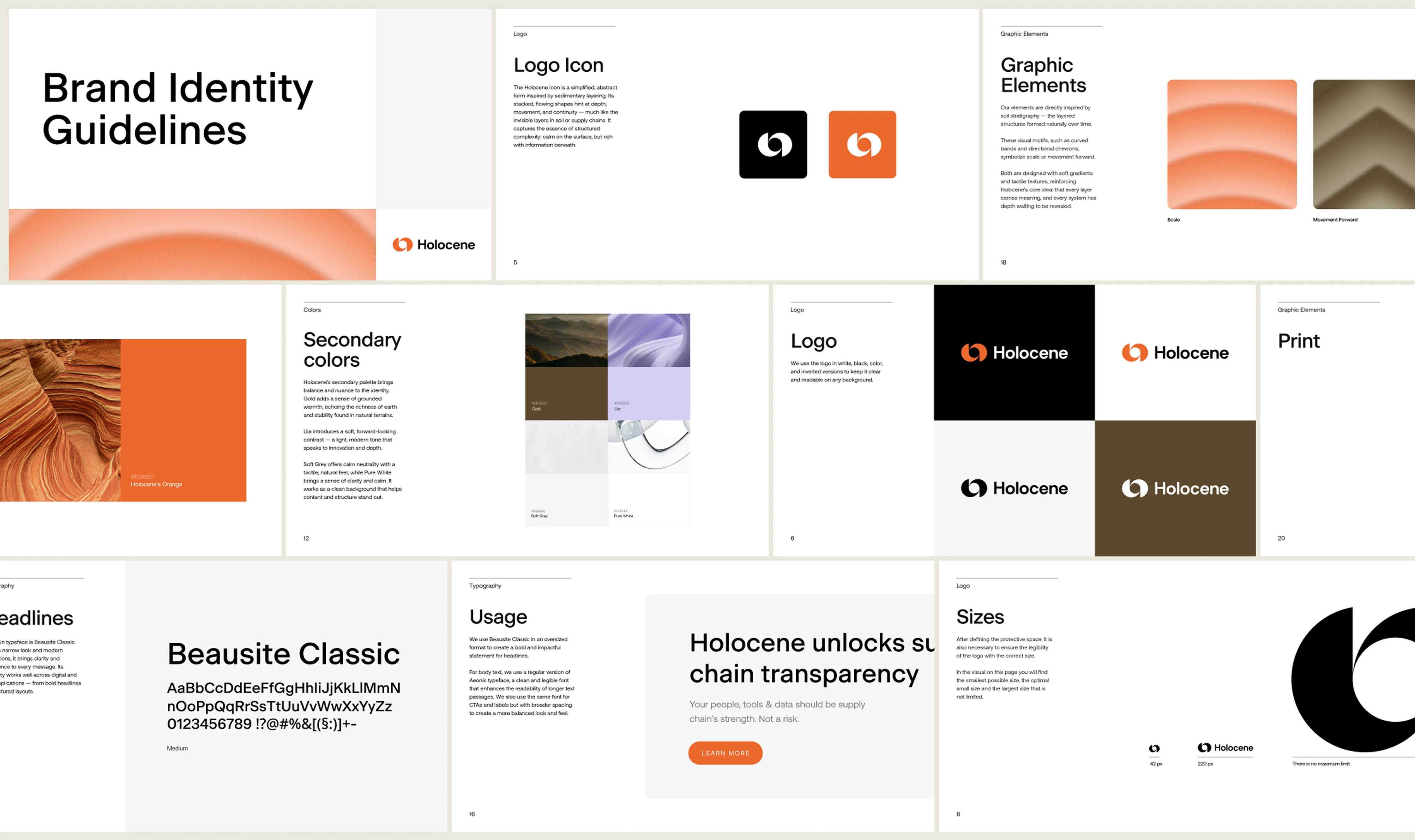
Task: Click the Holocene logo on white background
Action: [1175, 353]
